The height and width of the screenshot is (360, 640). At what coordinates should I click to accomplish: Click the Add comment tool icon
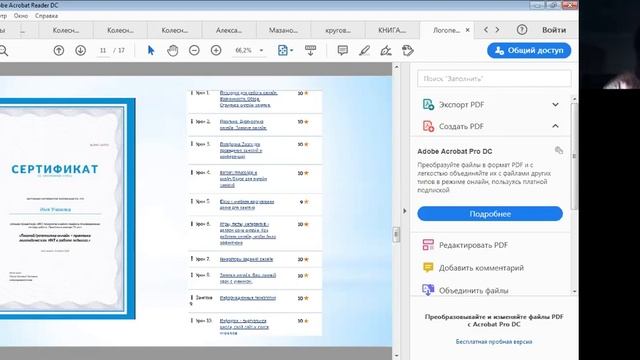428,268
